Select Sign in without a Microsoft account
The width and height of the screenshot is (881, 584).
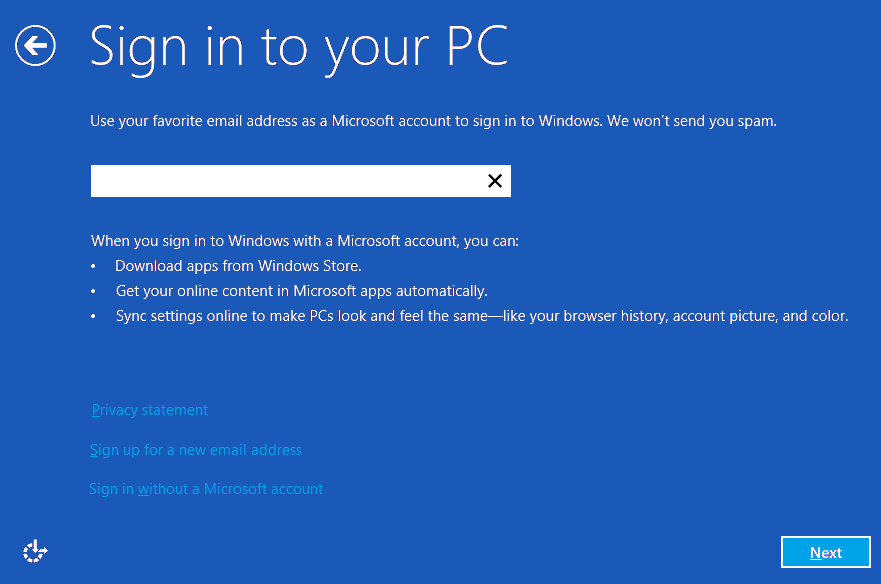(206, 489)
